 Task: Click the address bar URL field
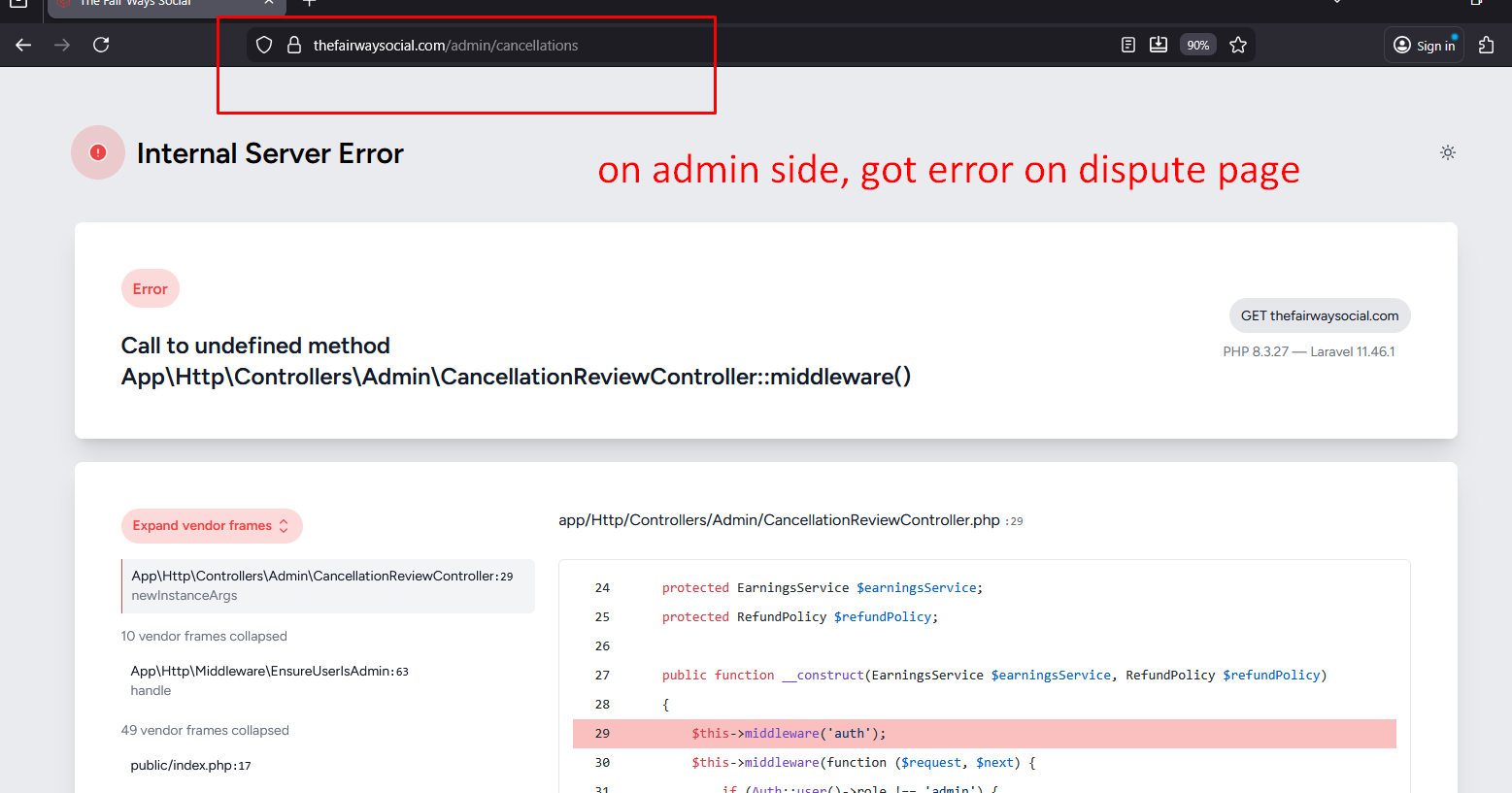583,46
